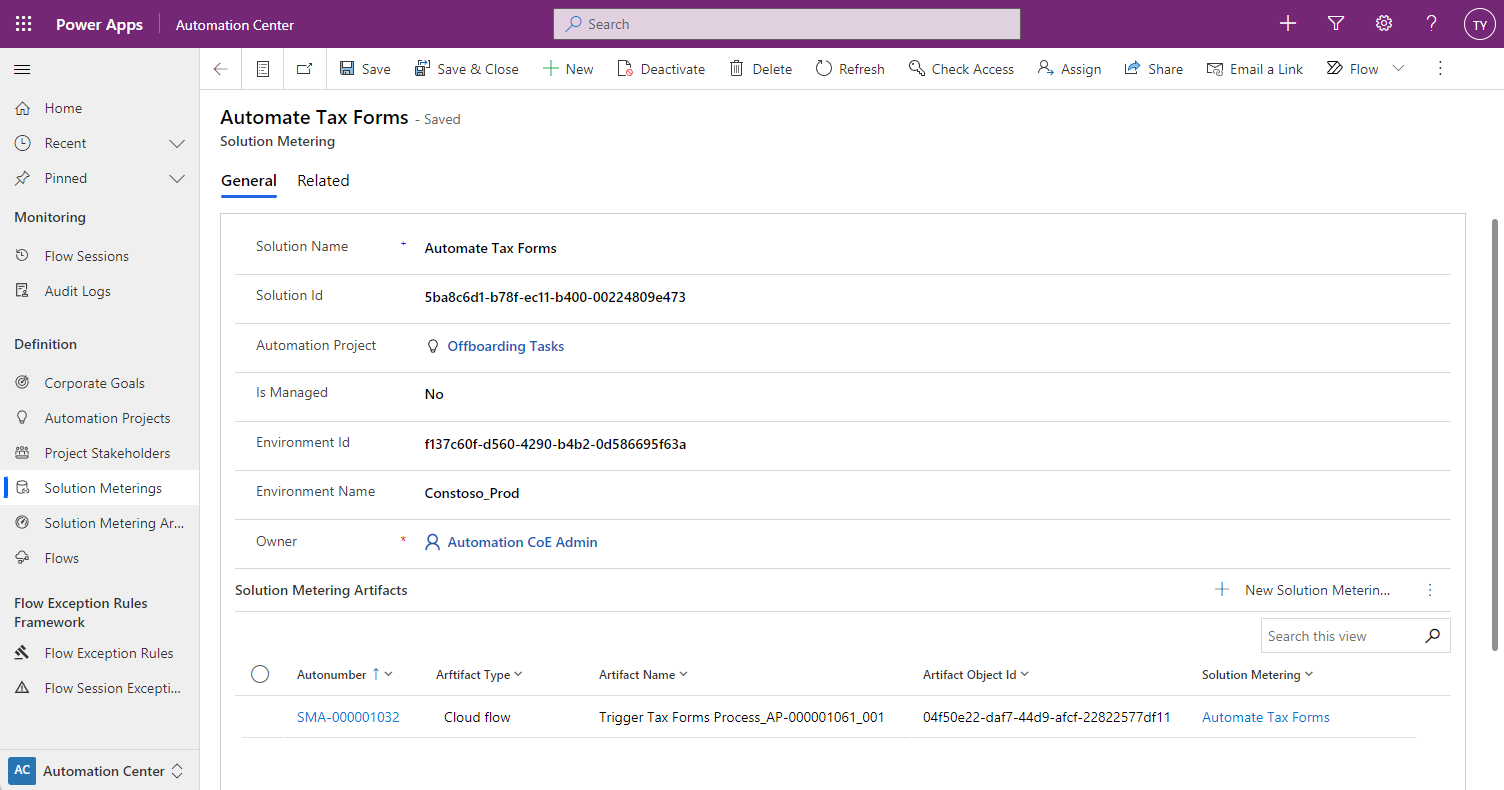
Task: Click the help question mark icon
Action: pyautogui.click(x=1431, y=24)
